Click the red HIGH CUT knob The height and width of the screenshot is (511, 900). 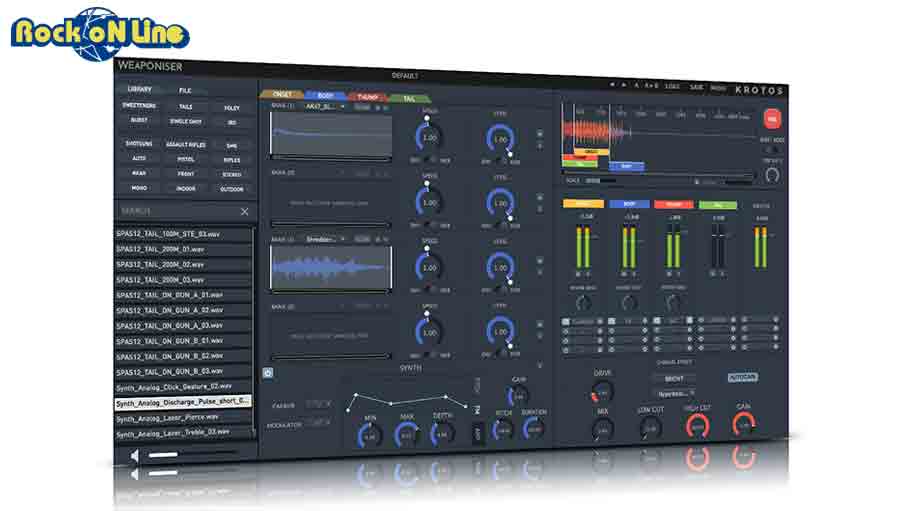(697, 427)
